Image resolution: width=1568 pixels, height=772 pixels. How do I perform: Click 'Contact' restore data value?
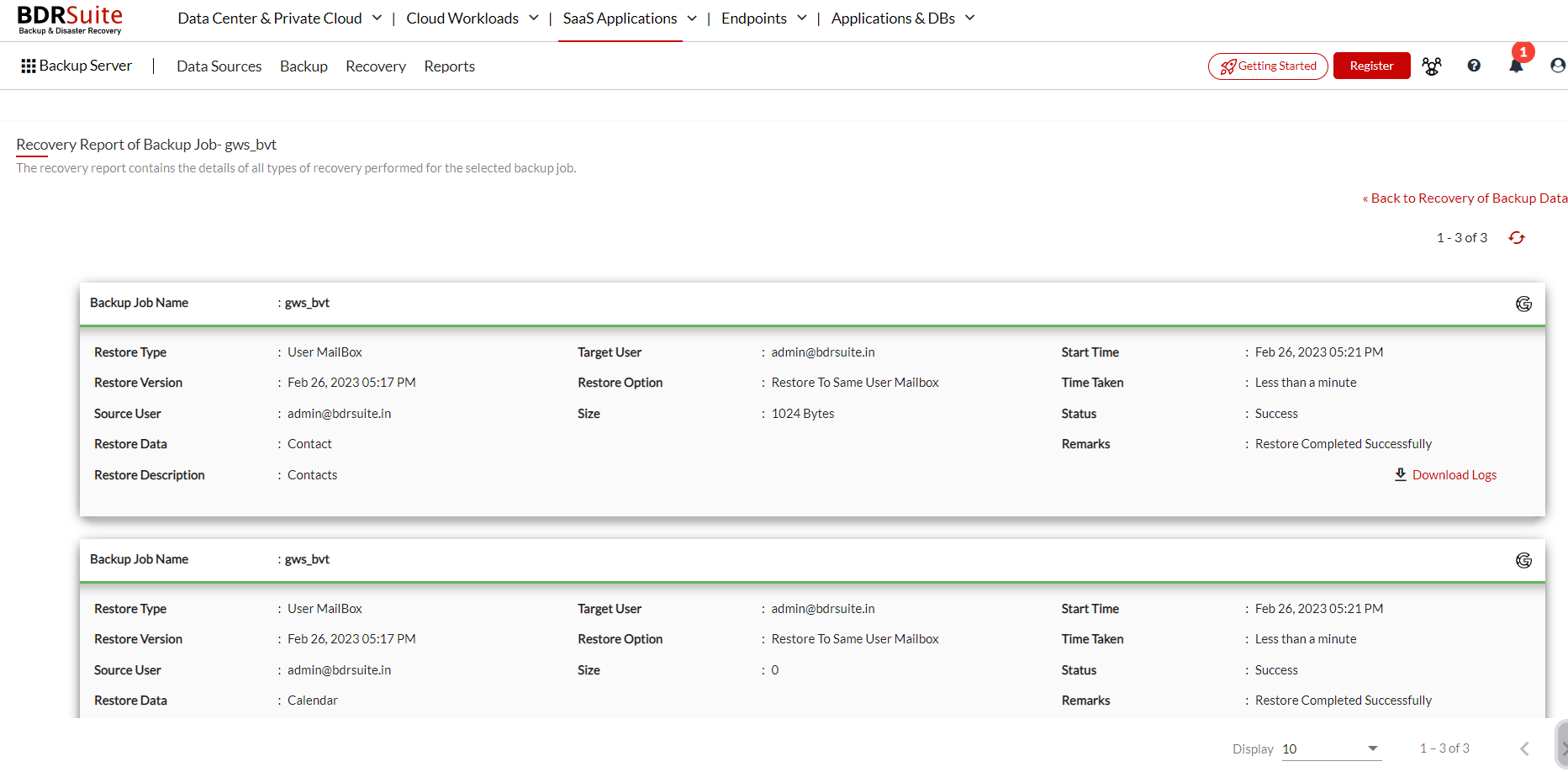[x=309, y=444]
